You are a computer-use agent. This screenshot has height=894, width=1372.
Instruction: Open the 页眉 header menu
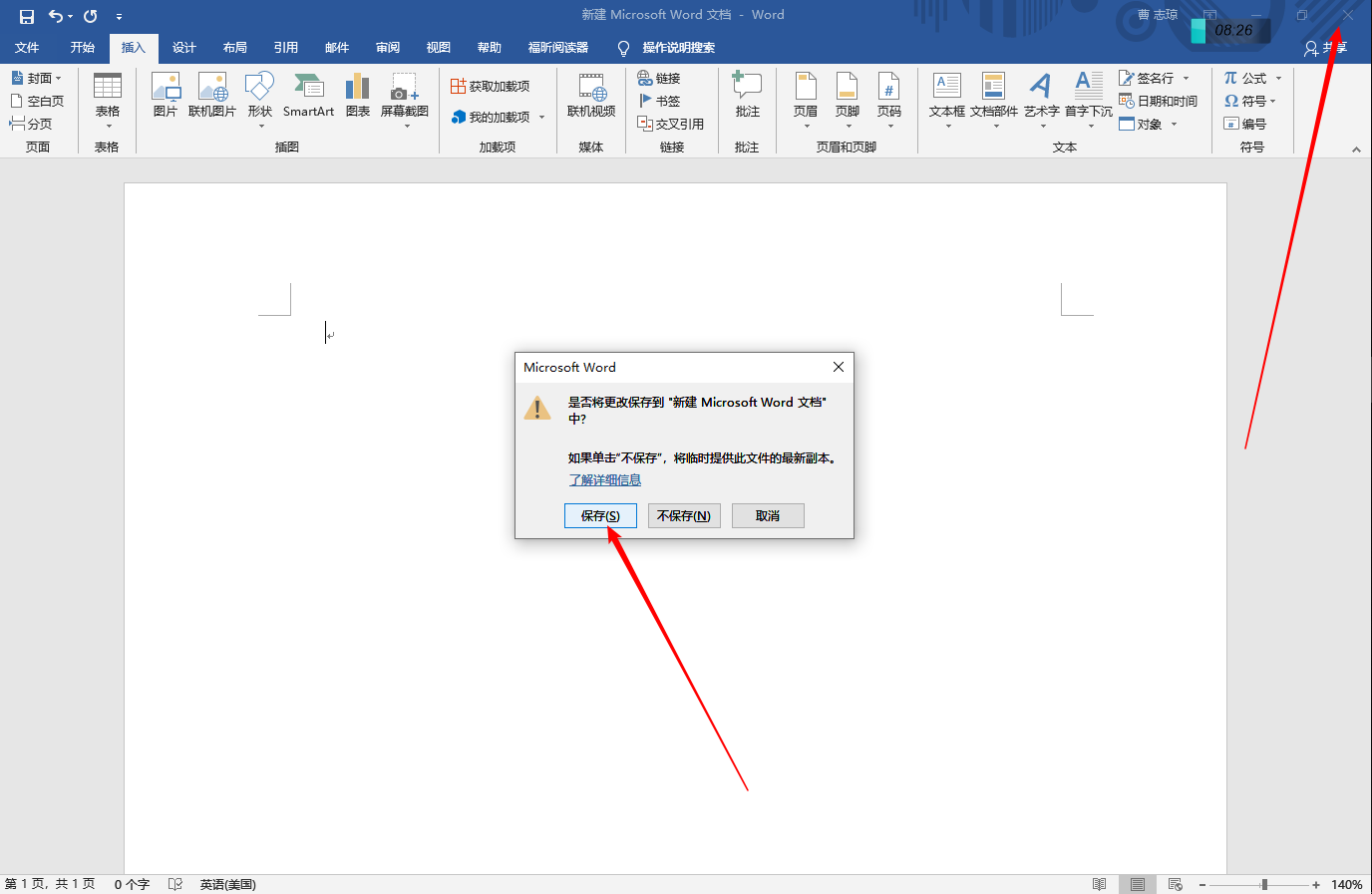click(x=806, y=100)
